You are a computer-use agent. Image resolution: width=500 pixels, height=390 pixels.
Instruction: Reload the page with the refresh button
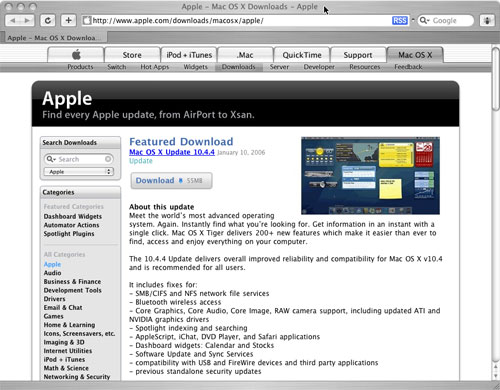tap(48, 21)
